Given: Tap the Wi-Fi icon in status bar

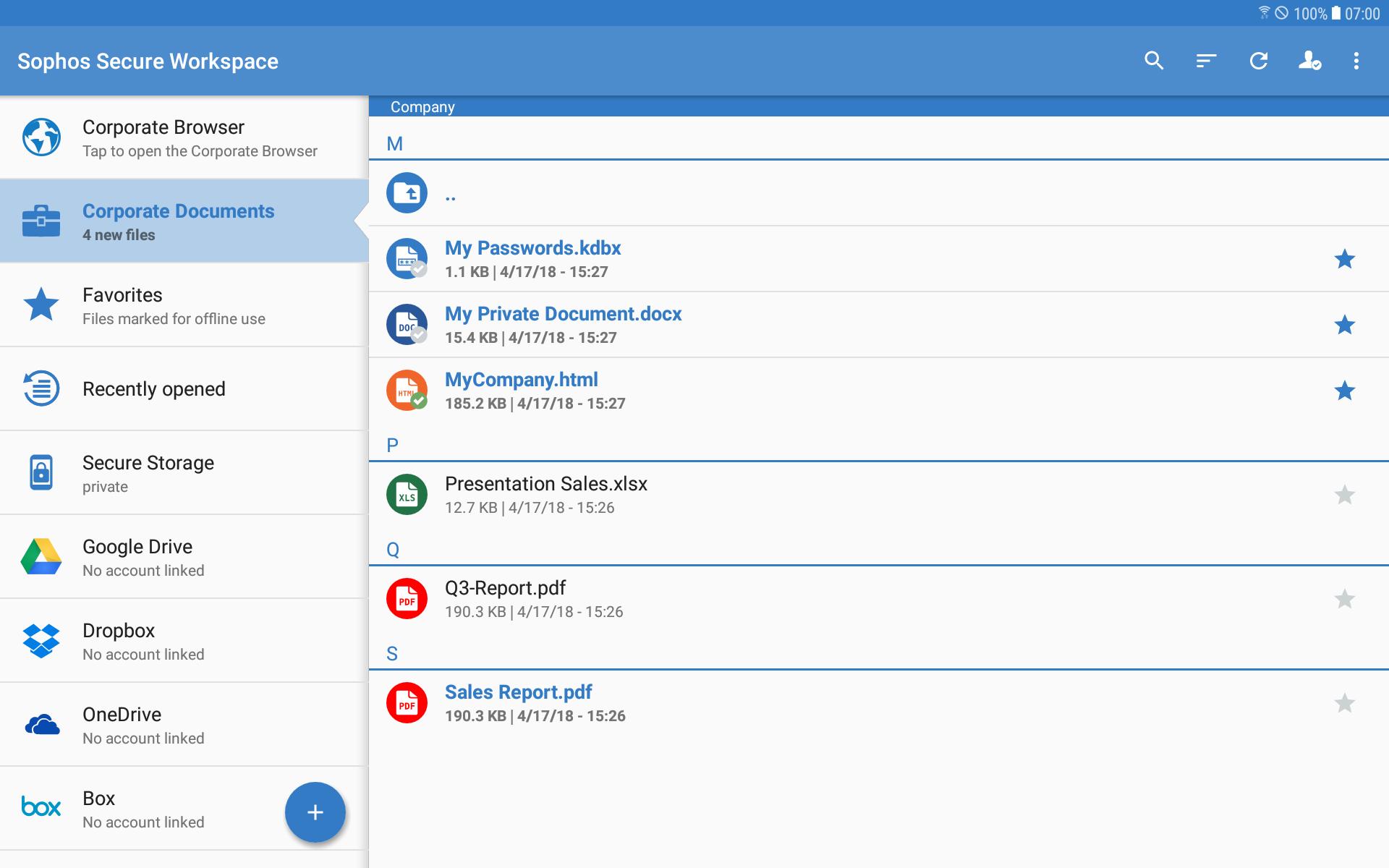Looking at the screenshot, I should [x=1265, y=13].
